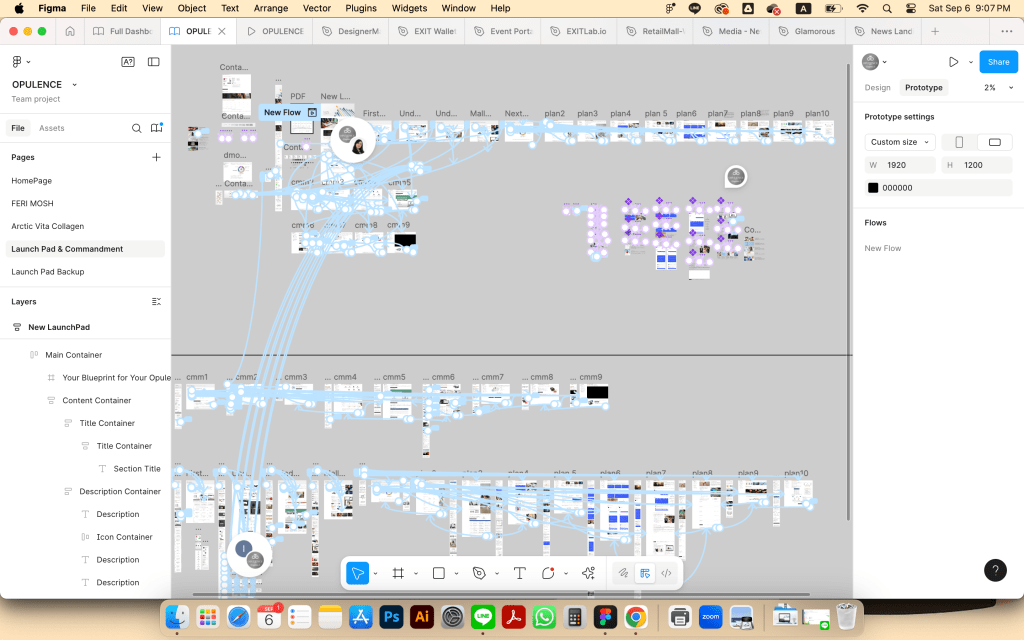Image resolution: width=1024 pixels, height=640 pixels.
Task: Switch to the Design tab
Action: coord(877,88)
